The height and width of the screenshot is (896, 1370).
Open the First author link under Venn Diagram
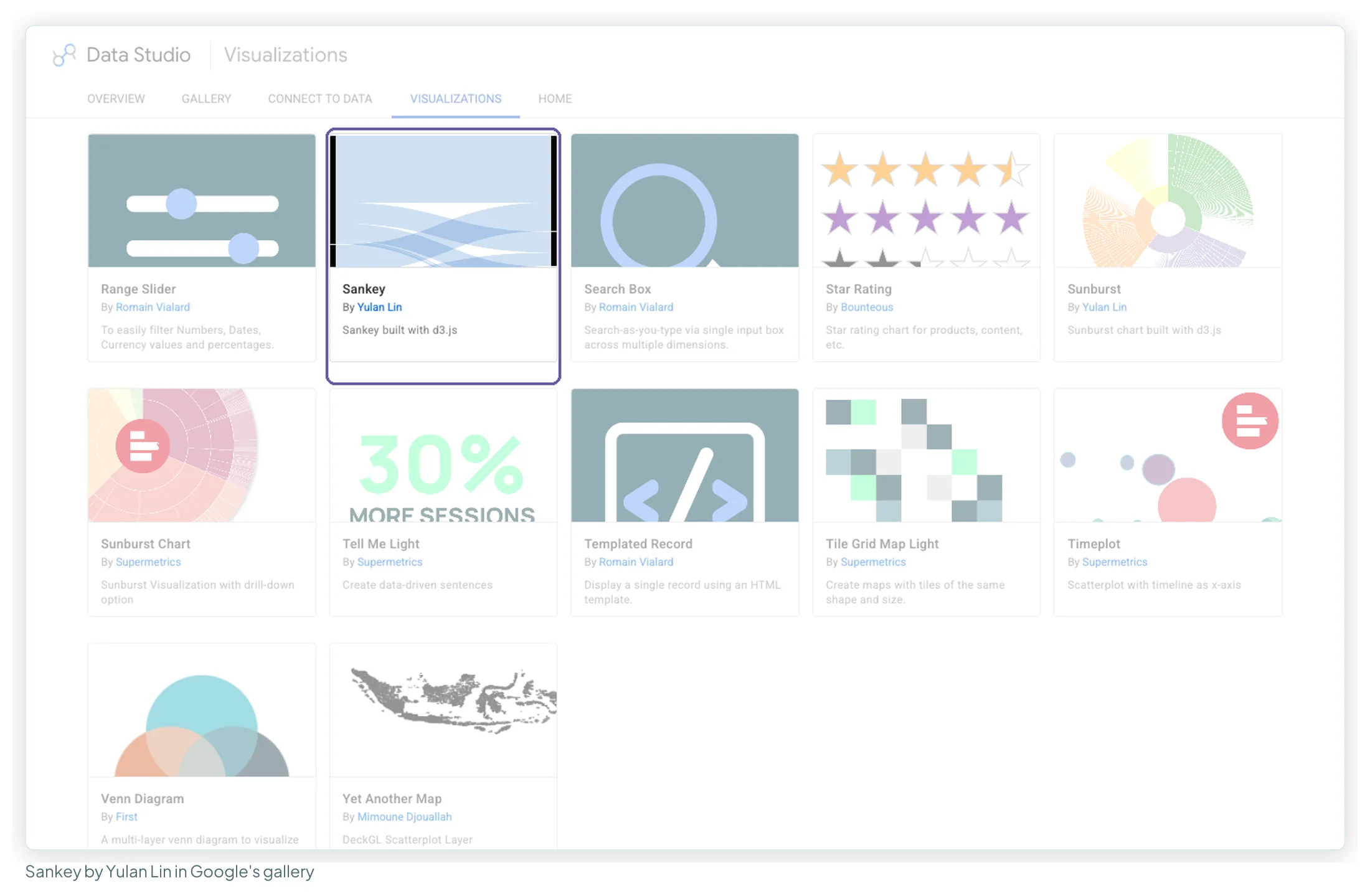(x=126, y=816)
